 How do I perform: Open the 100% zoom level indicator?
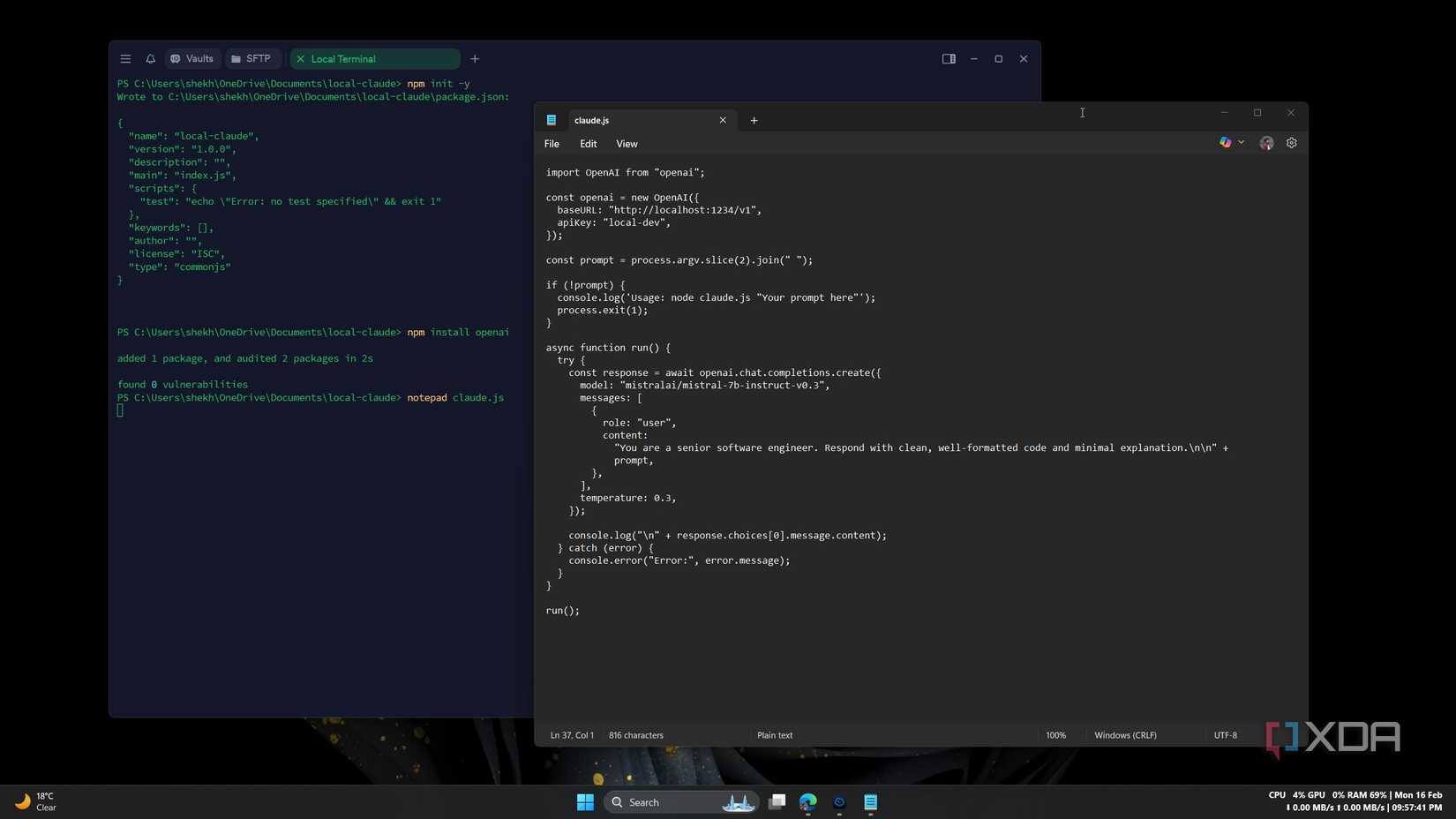coord(1056,735)
